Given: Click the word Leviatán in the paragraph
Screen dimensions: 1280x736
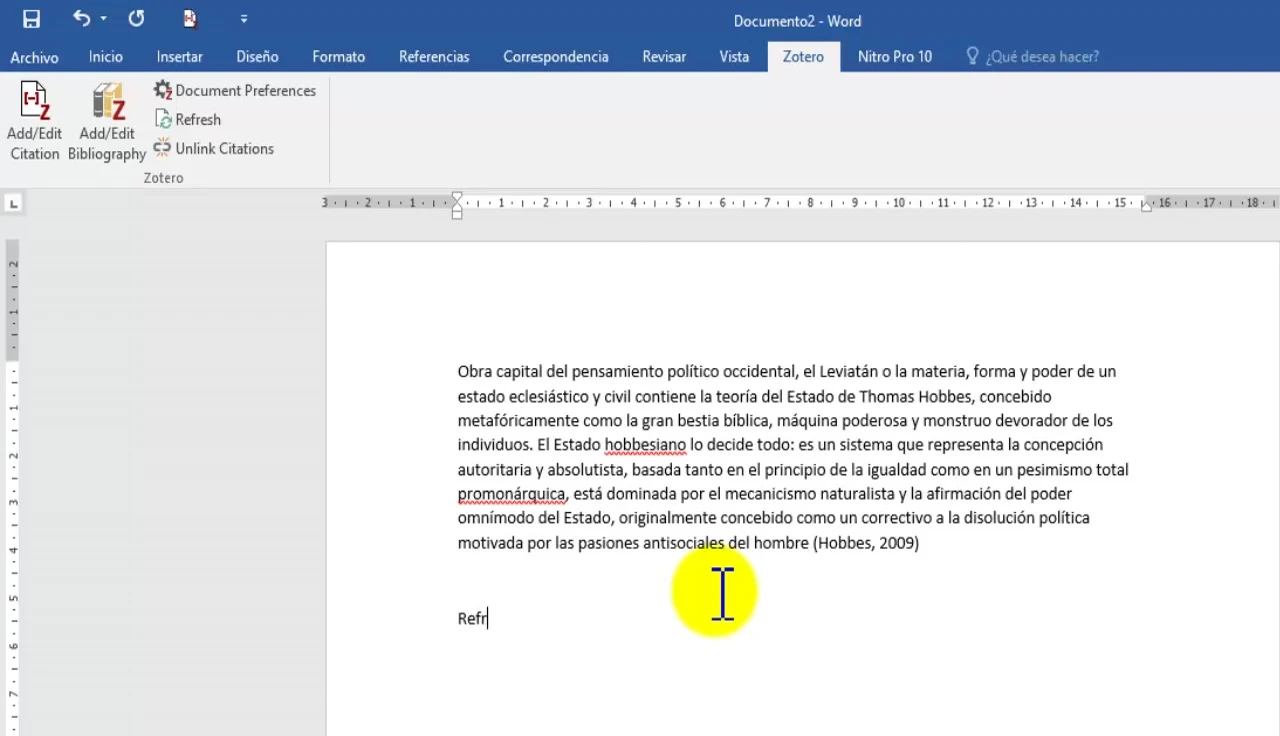Looking at the screenshot, I should (848, 372).
